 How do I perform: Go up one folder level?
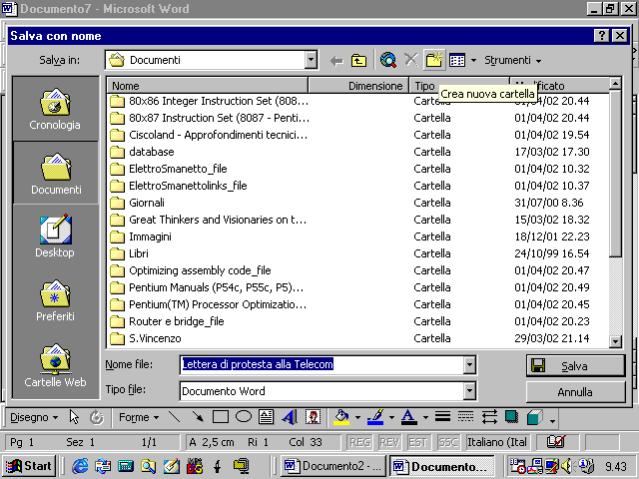pos(359,61)
